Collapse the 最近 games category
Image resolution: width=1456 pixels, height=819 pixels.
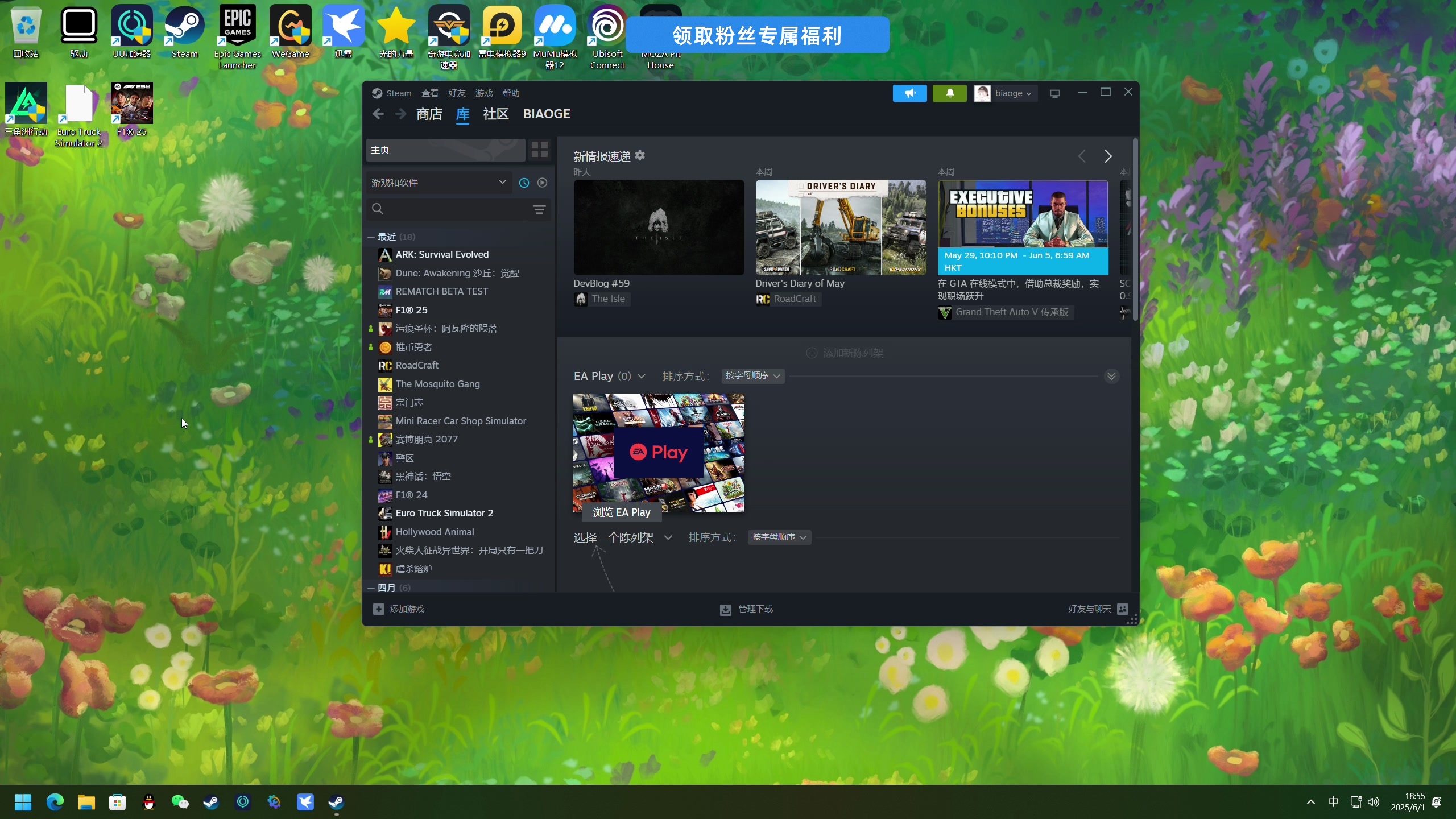(x=371, y=237)
